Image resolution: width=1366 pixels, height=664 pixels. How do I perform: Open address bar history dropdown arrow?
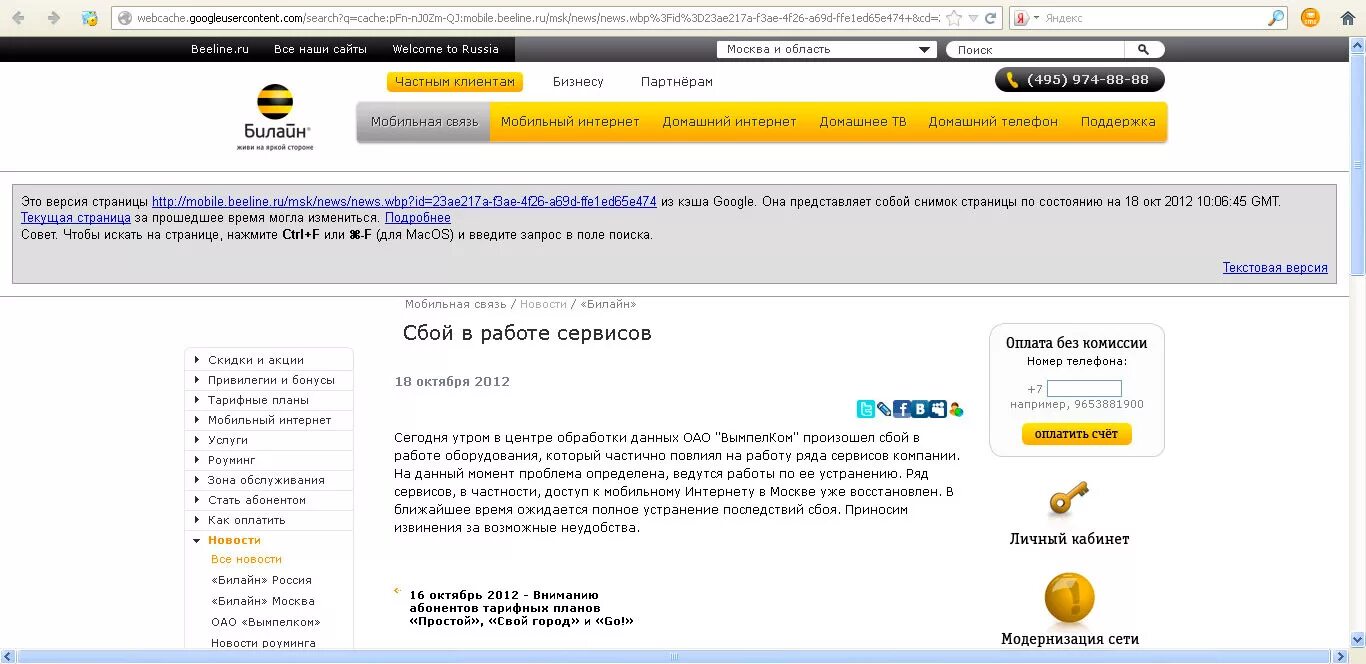pos(973,18)
